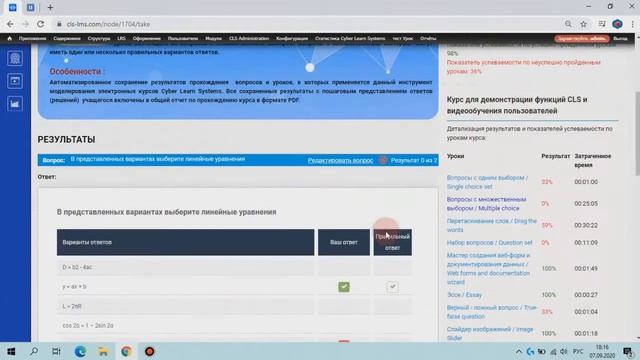Bookmark this page with star icon
Image resolution: width=640 pixels, height=360 pixels.
(x=584, y=24)
